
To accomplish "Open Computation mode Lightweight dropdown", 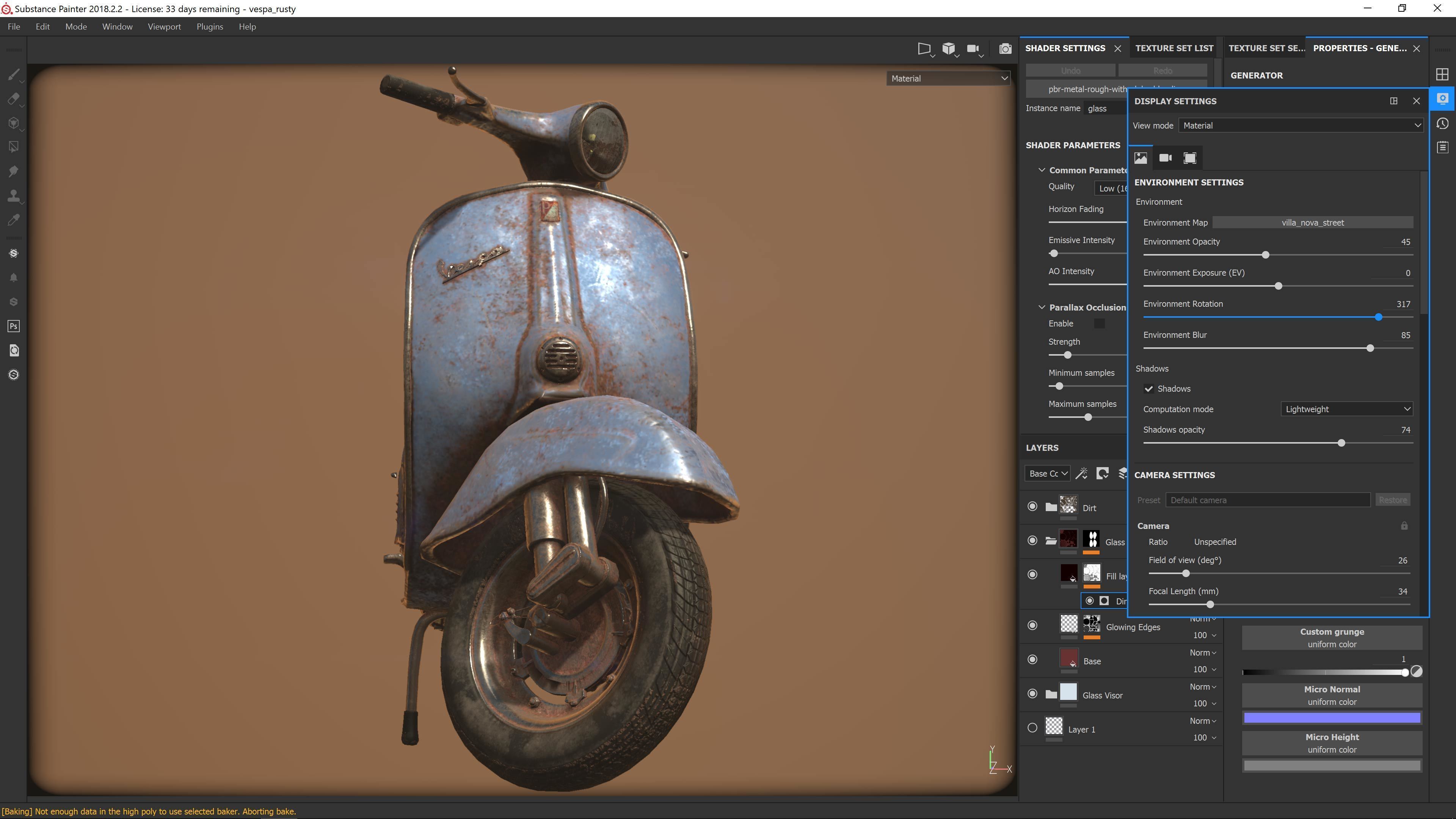I will click(1347, 409).
